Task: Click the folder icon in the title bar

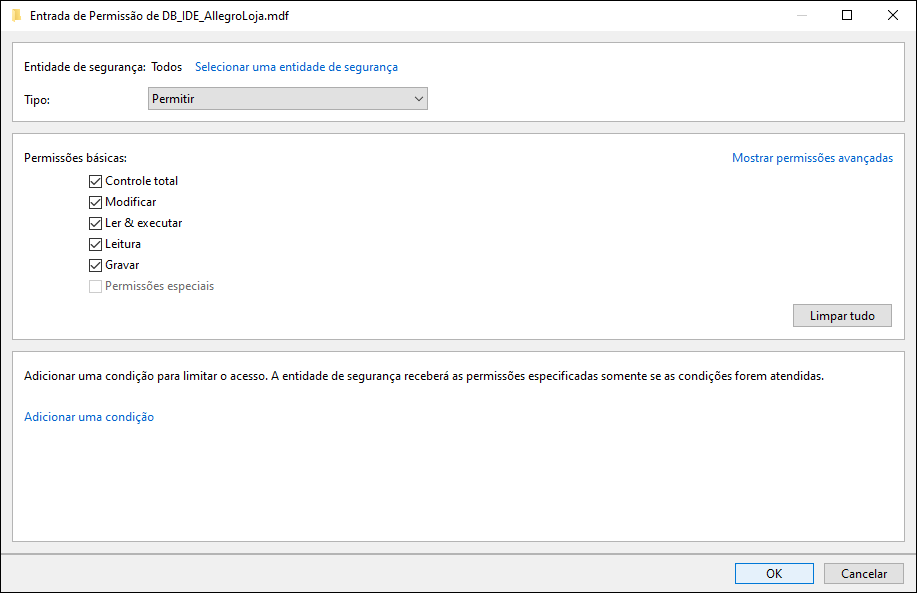Action: point(16,15)
